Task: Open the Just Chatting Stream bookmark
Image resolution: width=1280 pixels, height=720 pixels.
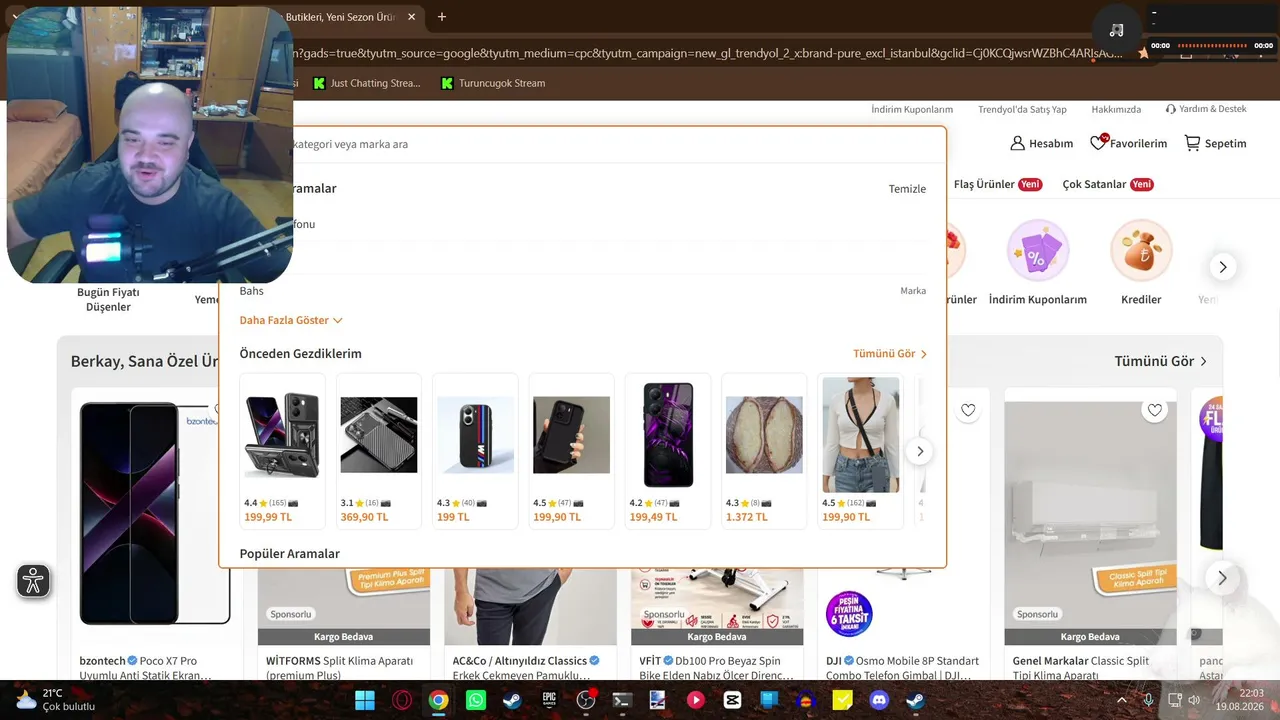Action: coord(366,83)
